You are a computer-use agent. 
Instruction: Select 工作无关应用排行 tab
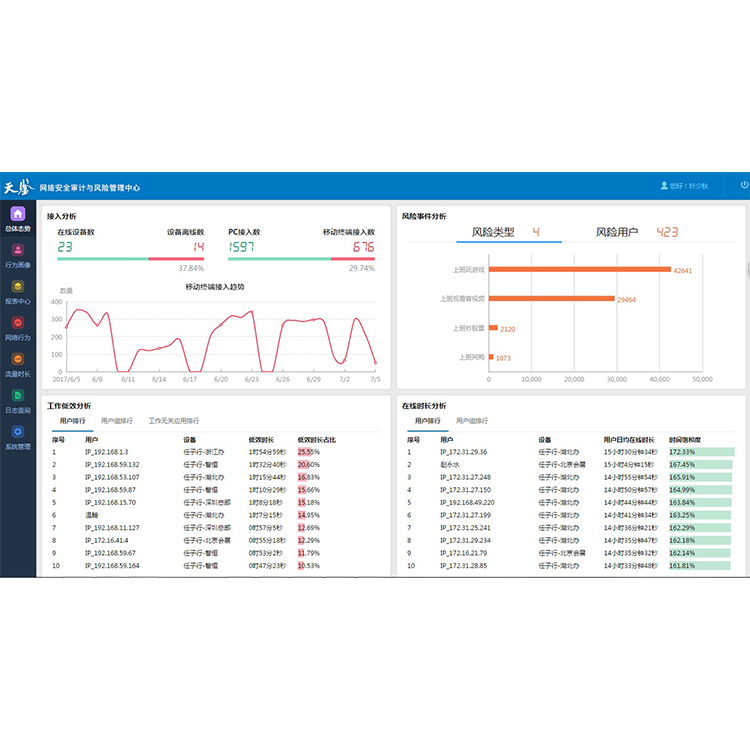[x=174, y=421]
